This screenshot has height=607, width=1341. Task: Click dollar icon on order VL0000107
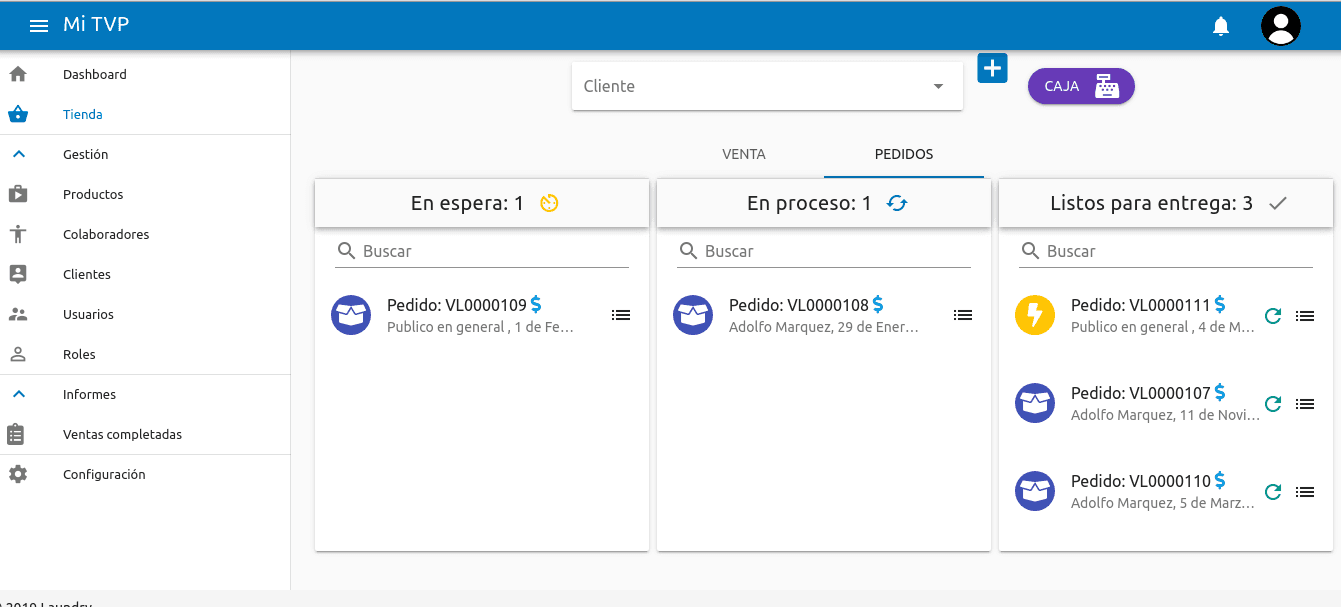tap(1220, 392)
